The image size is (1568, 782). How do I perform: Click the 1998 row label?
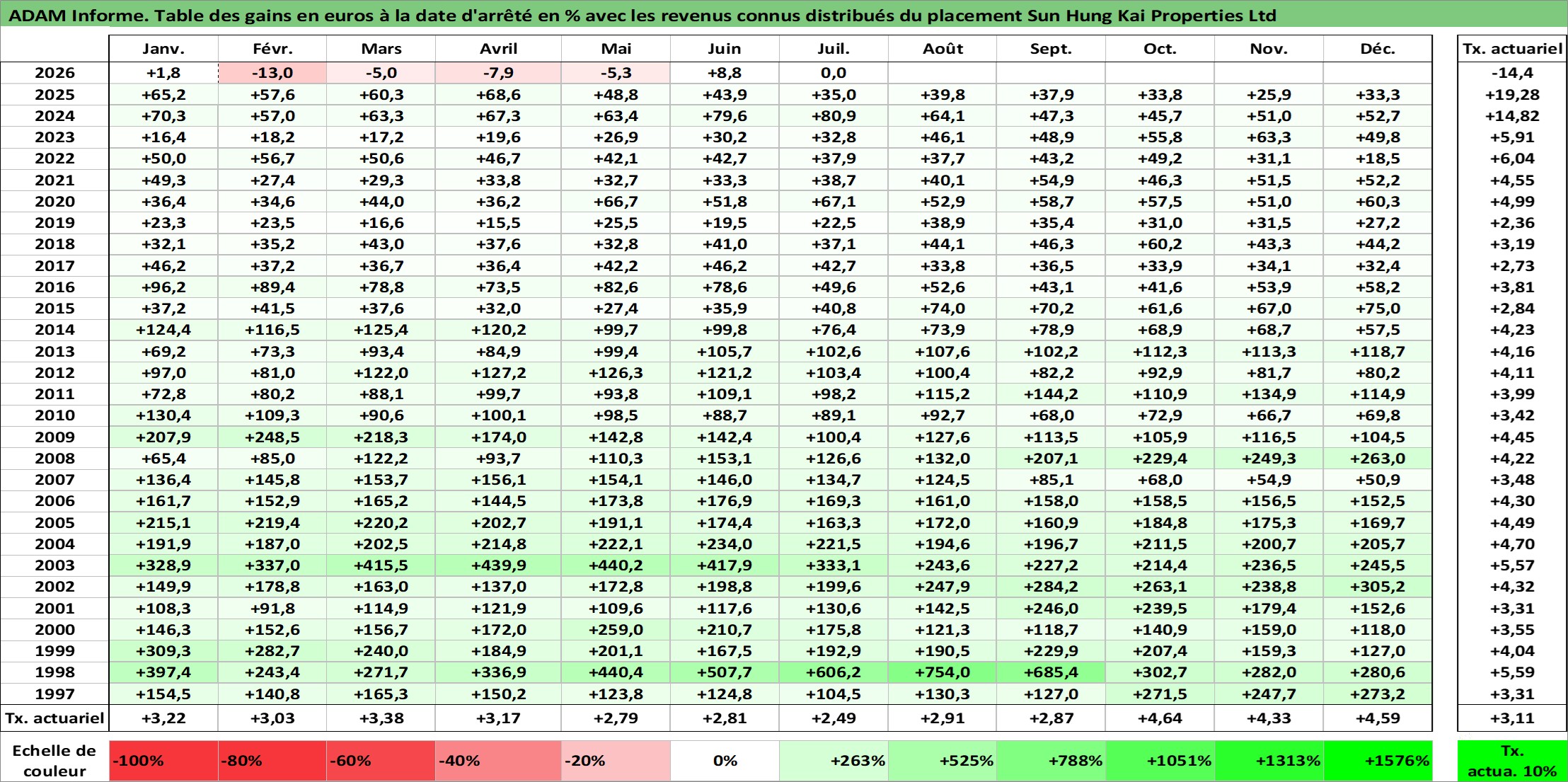pyautogui.click(x=54, y=672)
